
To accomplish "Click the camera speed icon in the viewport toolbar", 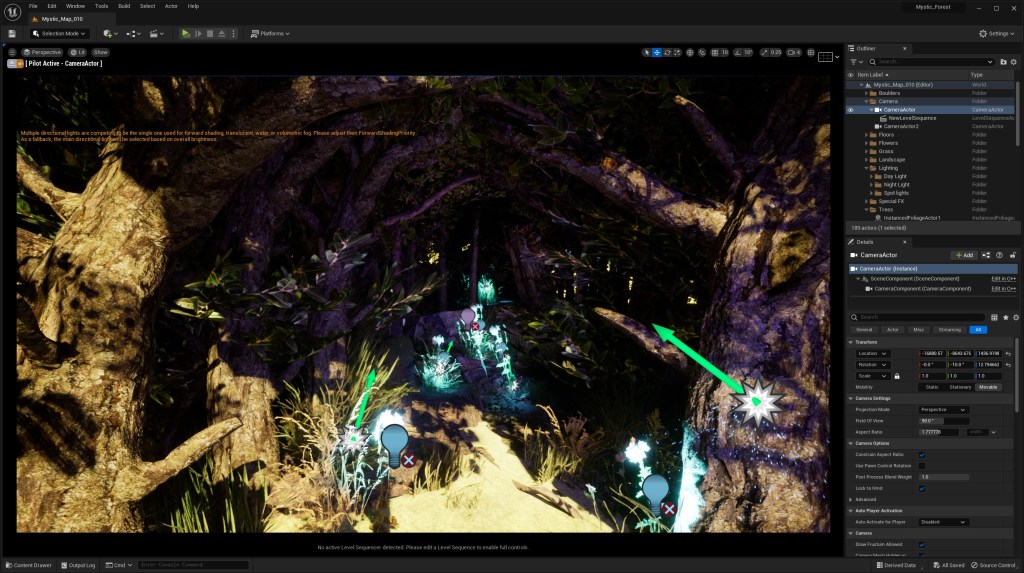I will 789,52.
